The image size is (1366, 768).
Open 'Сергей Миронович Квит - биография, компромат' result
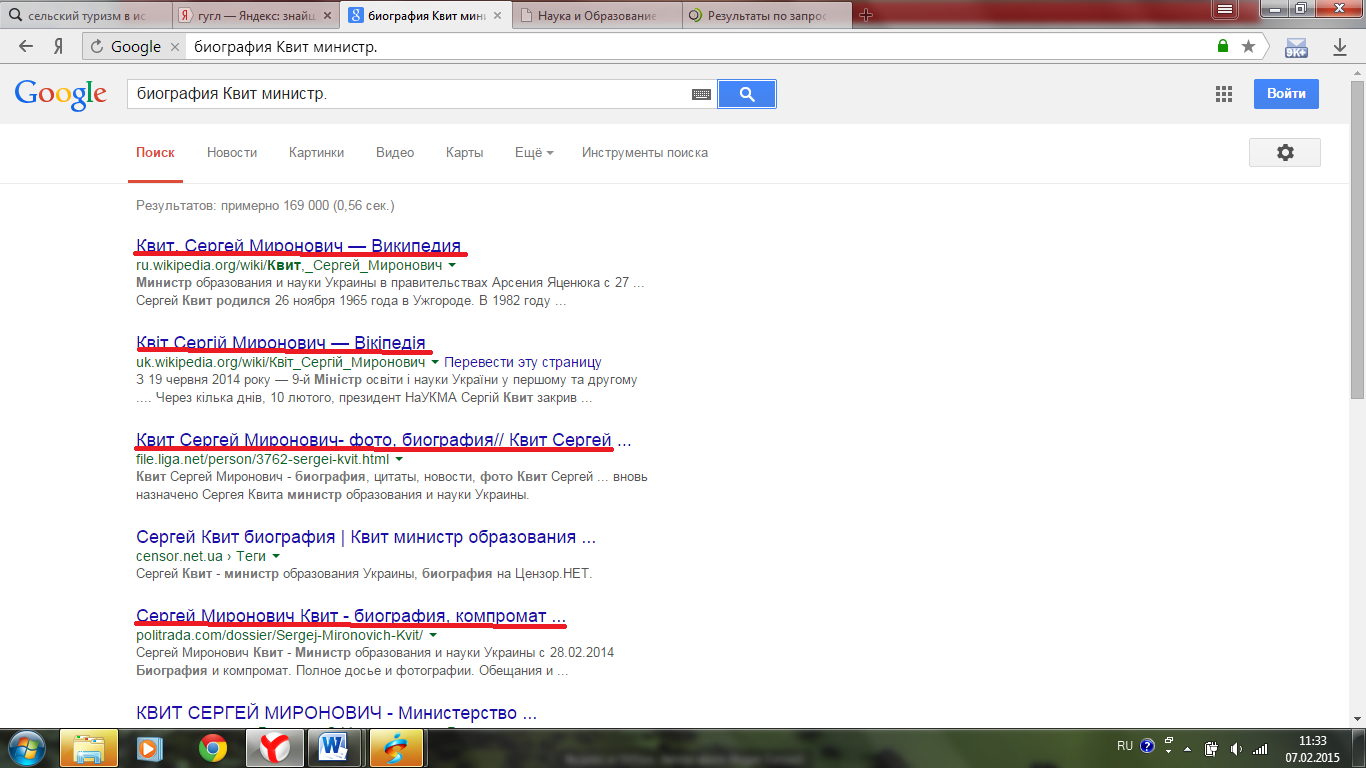[351, 616]
